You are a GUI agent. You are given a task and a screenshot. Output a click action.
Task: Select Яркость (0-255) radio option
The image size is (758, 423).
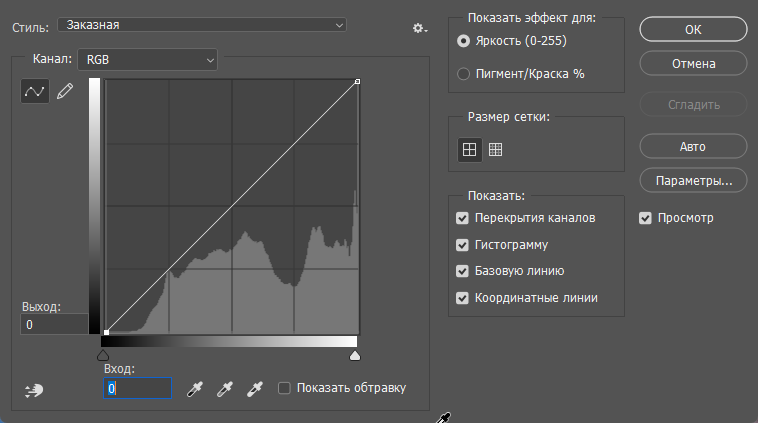463,41
